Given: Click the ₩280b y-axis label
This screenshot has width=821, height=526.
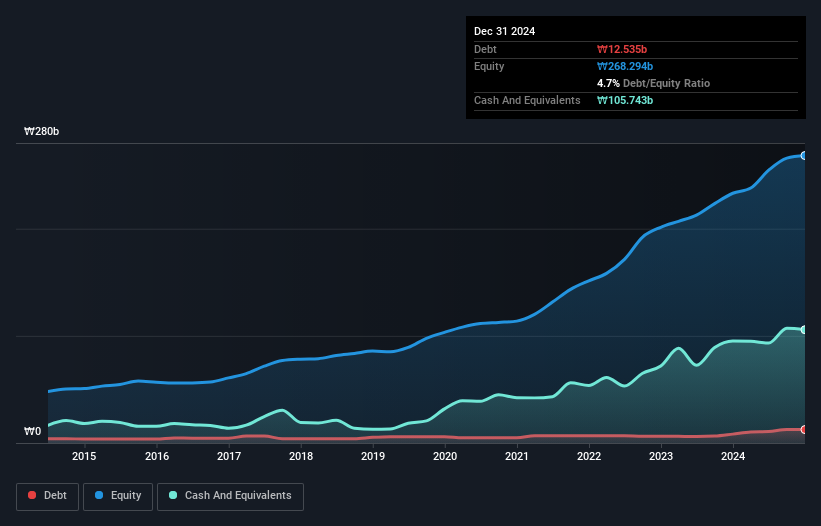Looking at the screenshot, I should point(41,131).
